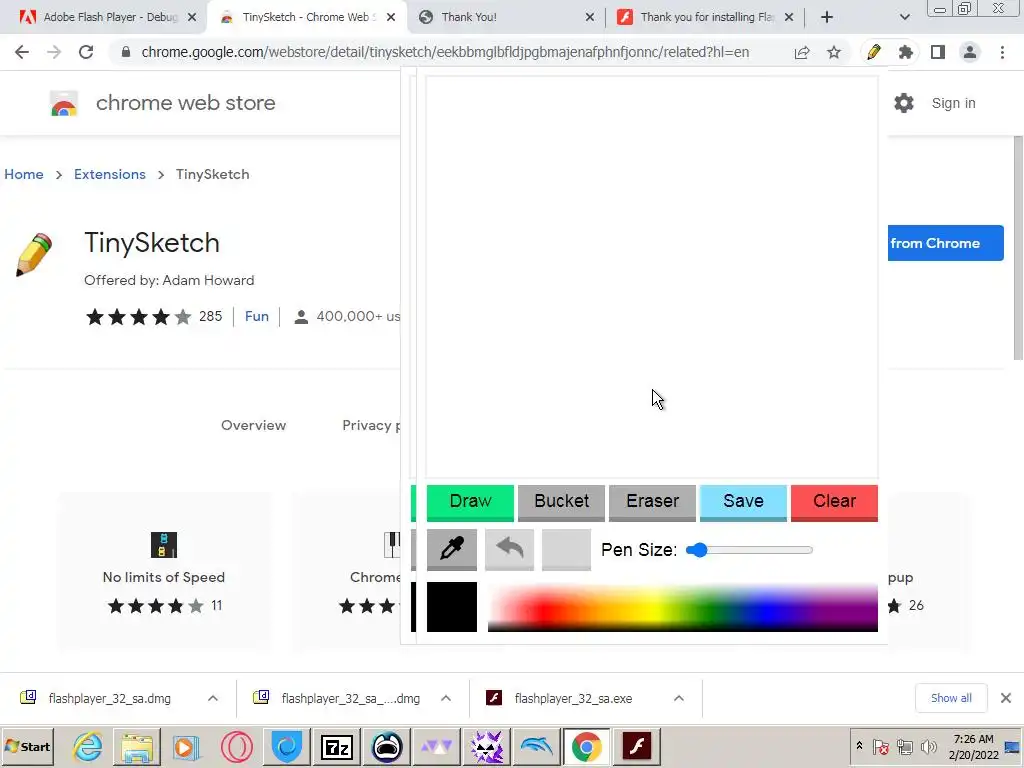Screen dimensions: 1024x768
Task: Reload the current page
Action: [86, 52]
